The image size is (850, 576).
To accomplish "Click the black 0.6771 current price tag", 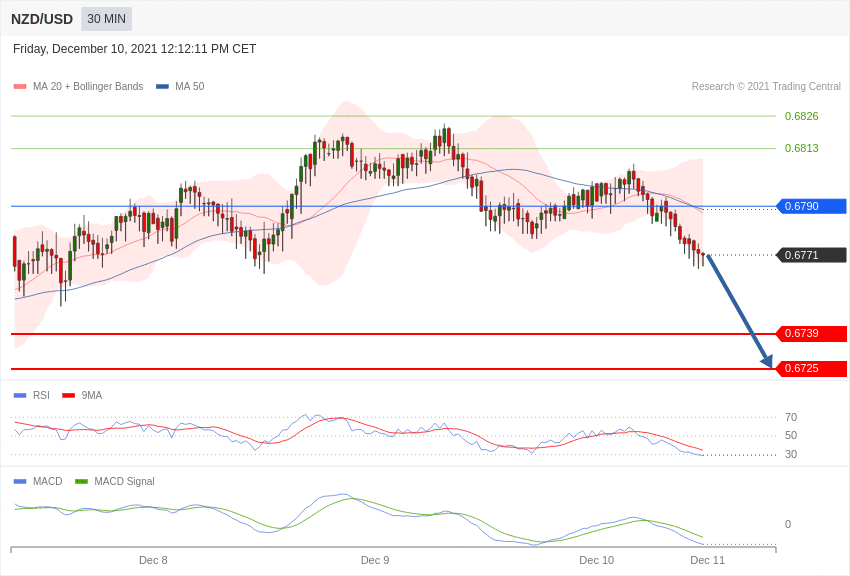I will pos(812,255).
